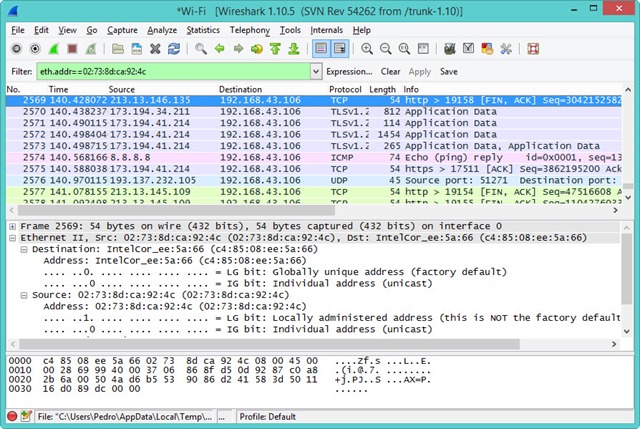640x429 pixels.
Task: Save the current display filter
Action: 449,71
